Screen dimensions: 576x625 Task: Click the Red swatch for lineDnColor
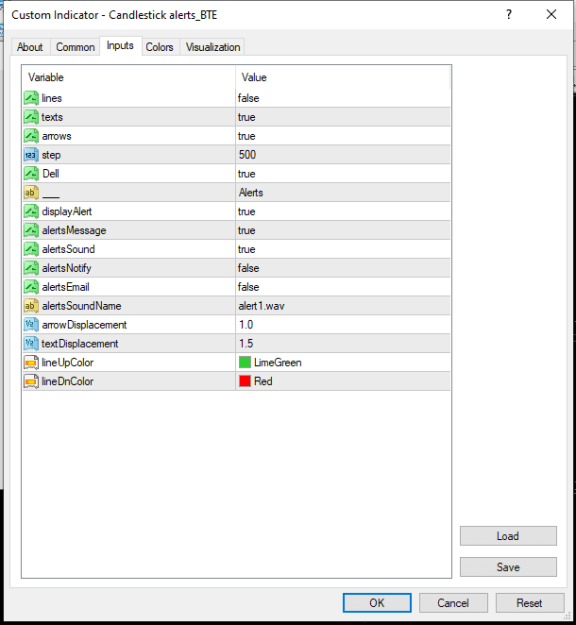tap(245, 381)
